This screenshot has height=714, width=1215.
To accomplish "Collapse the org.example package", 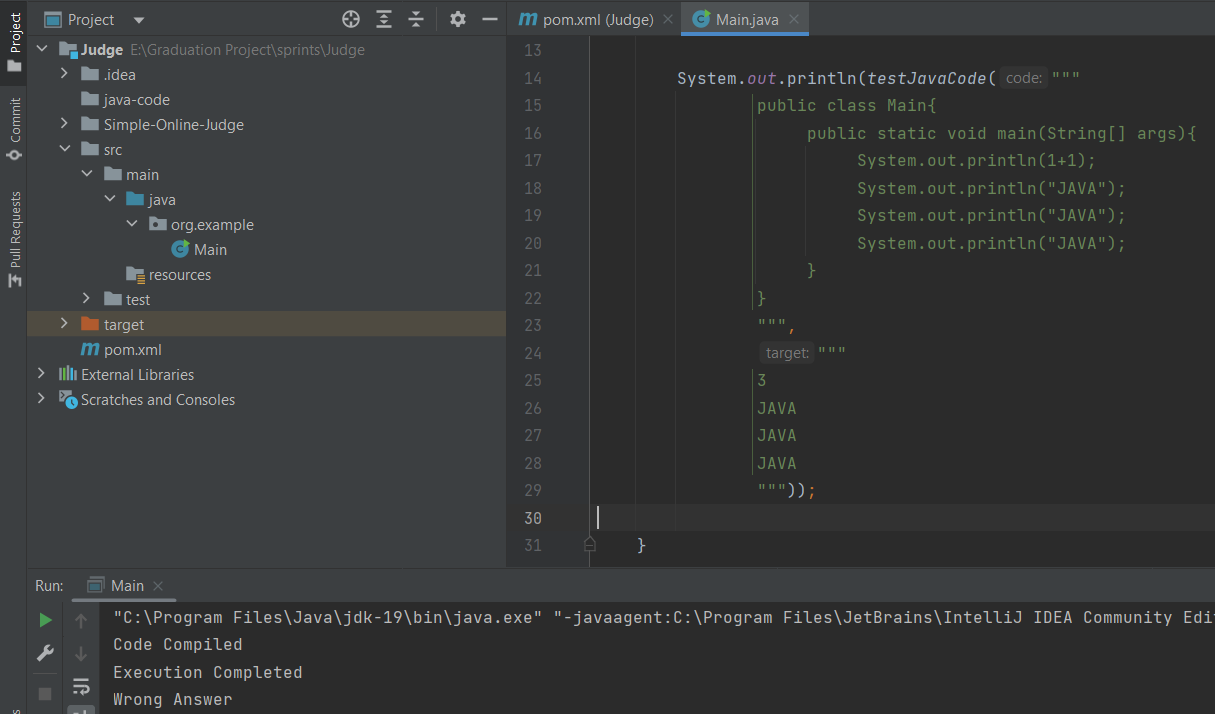I will click(x=132, y=224).
